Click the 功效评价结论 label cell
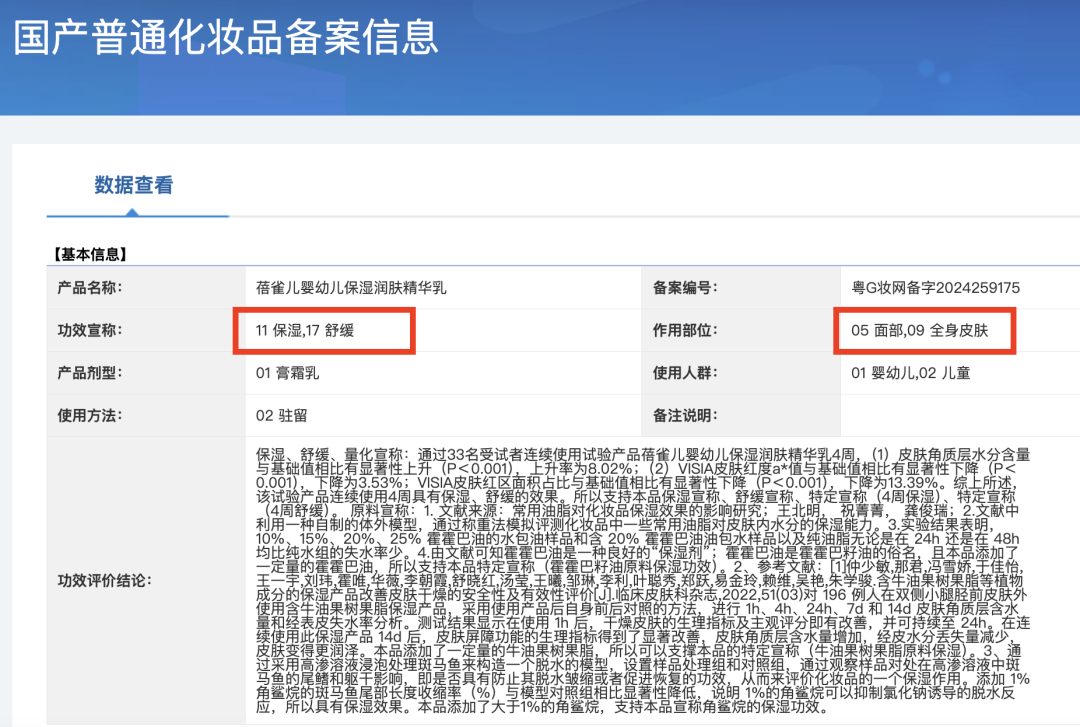This screenshot has width=1080, height=727. tap(146, 580)
